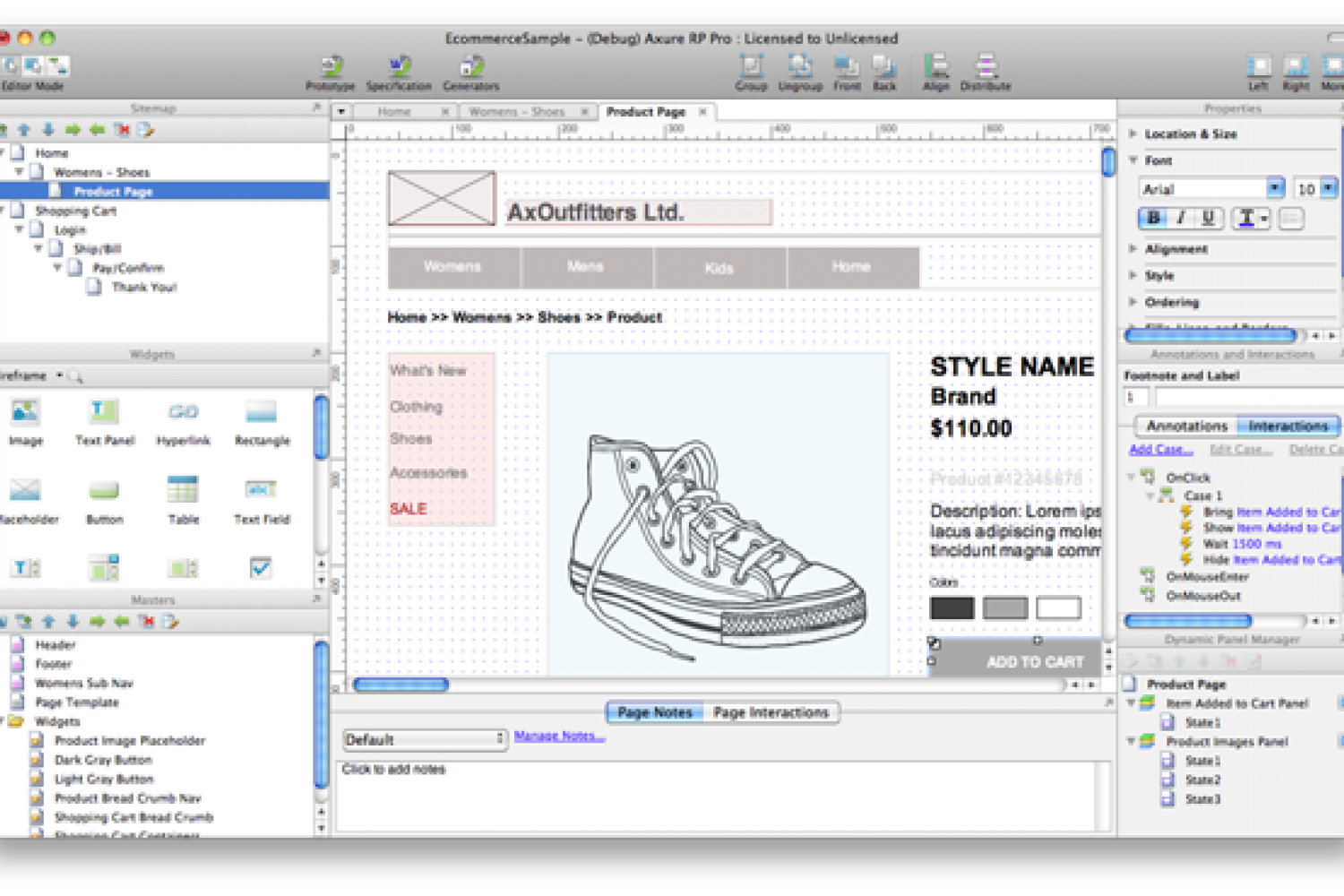Viewport: 1344px width, 896px height.
Task: Pick the Table widget icon
Action: tap(183, 491)
